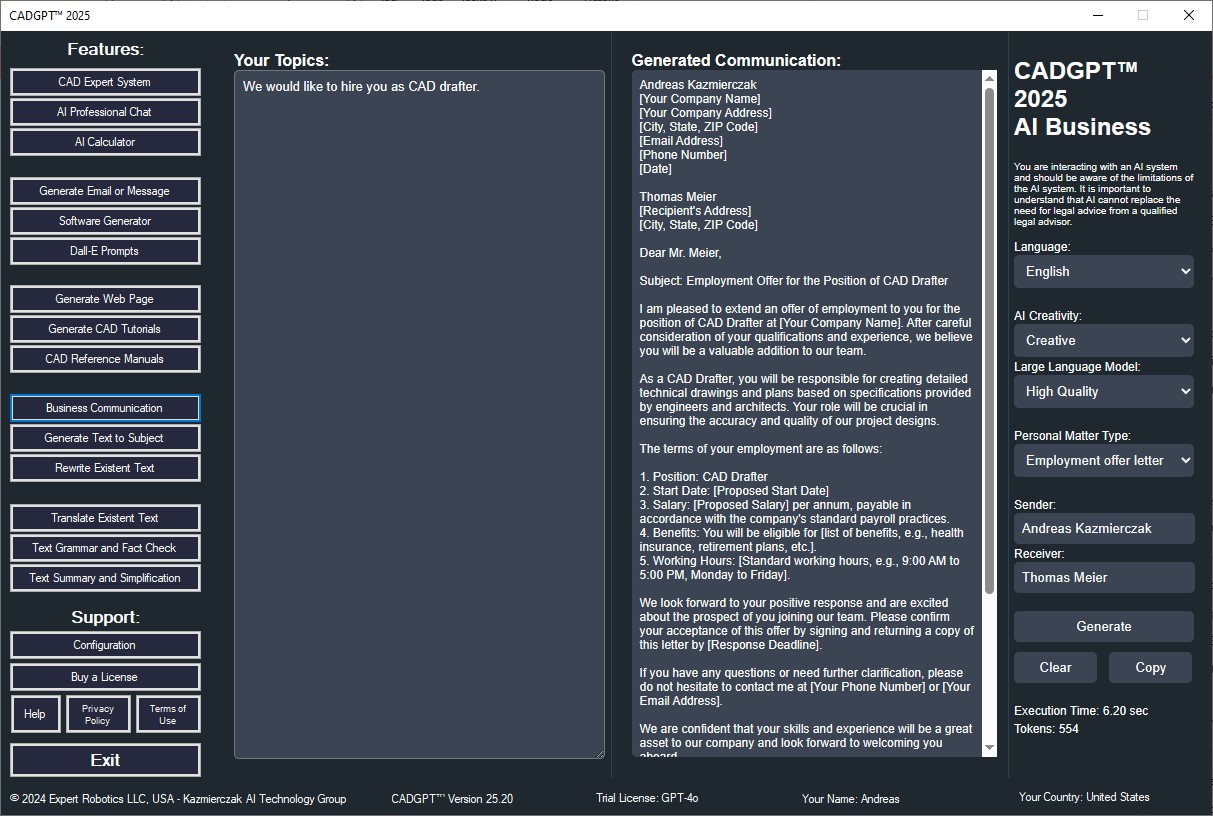
Task: Click the Generate button
Action: click(1104, 626)
